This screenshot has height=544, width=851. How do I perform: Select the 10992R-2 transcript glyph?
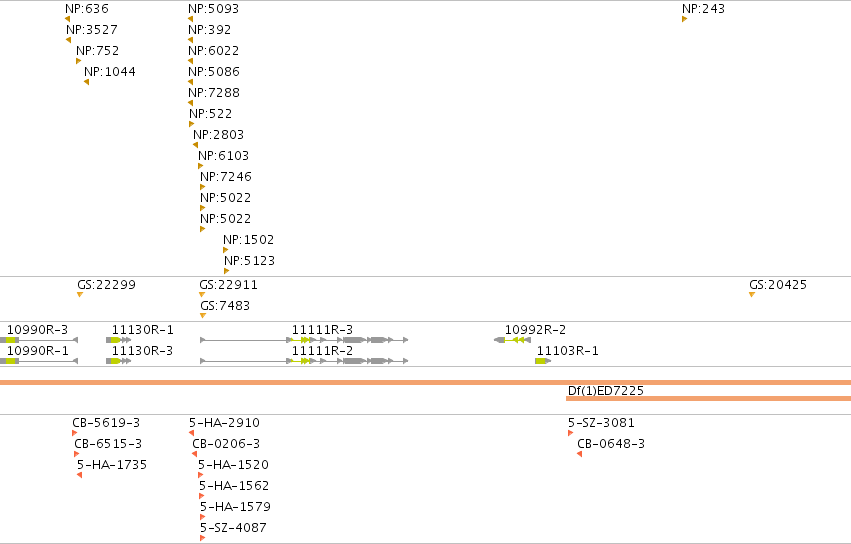(512, 340)
